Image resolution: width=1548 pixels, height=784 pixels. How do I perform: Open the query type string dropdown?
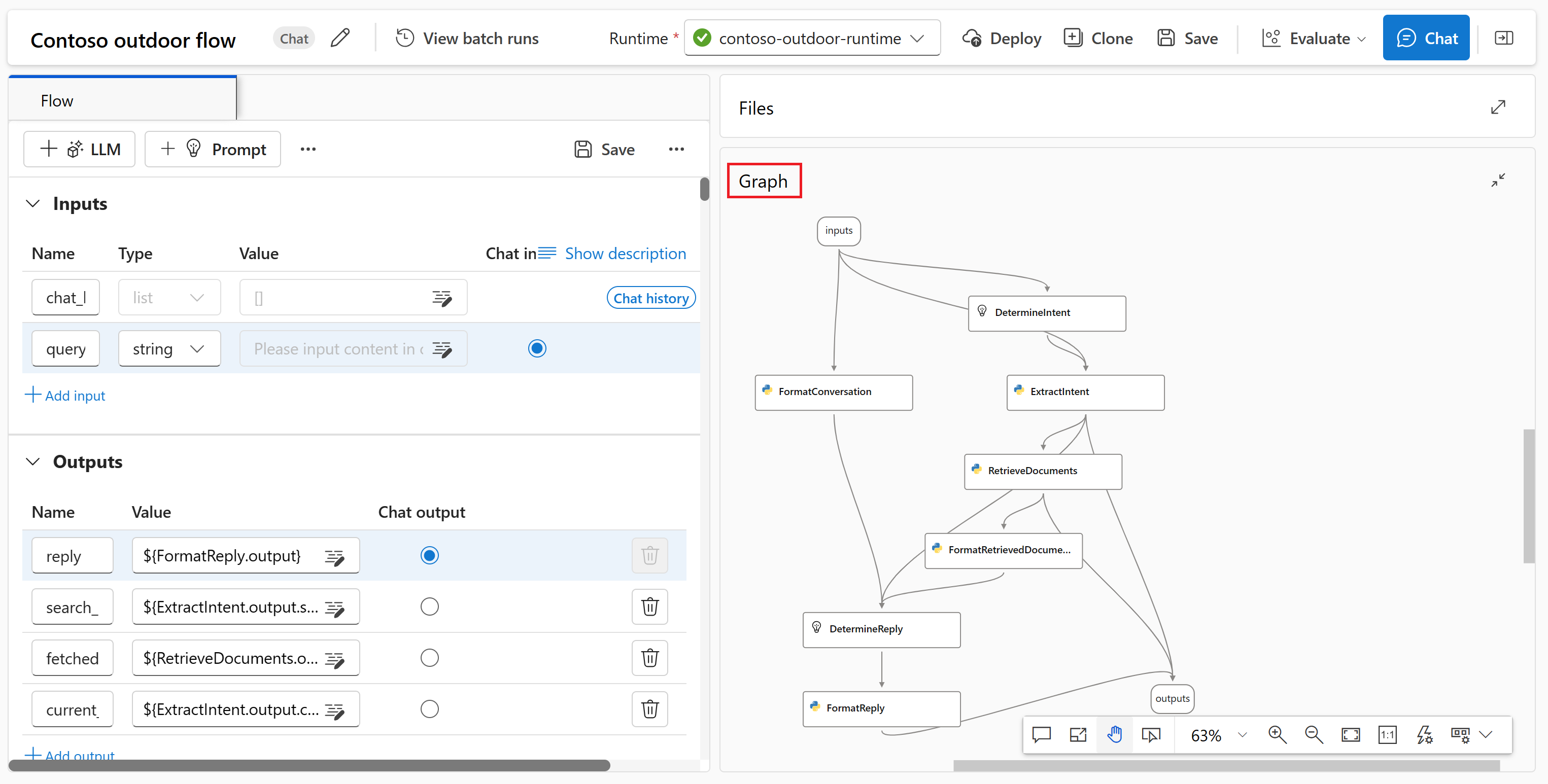(169, 348)
